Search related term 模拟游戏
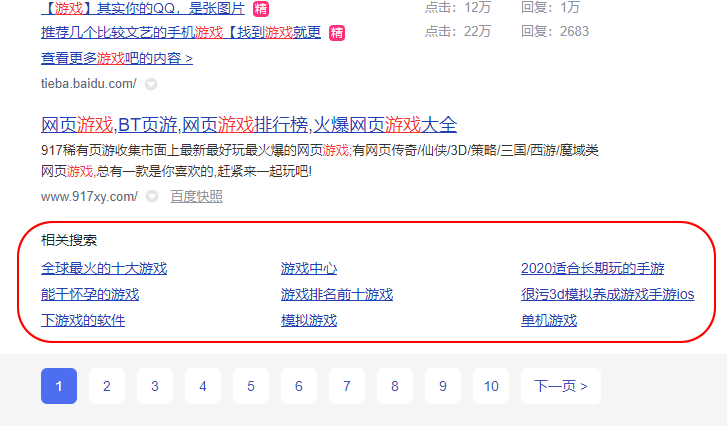 (309, 320)
